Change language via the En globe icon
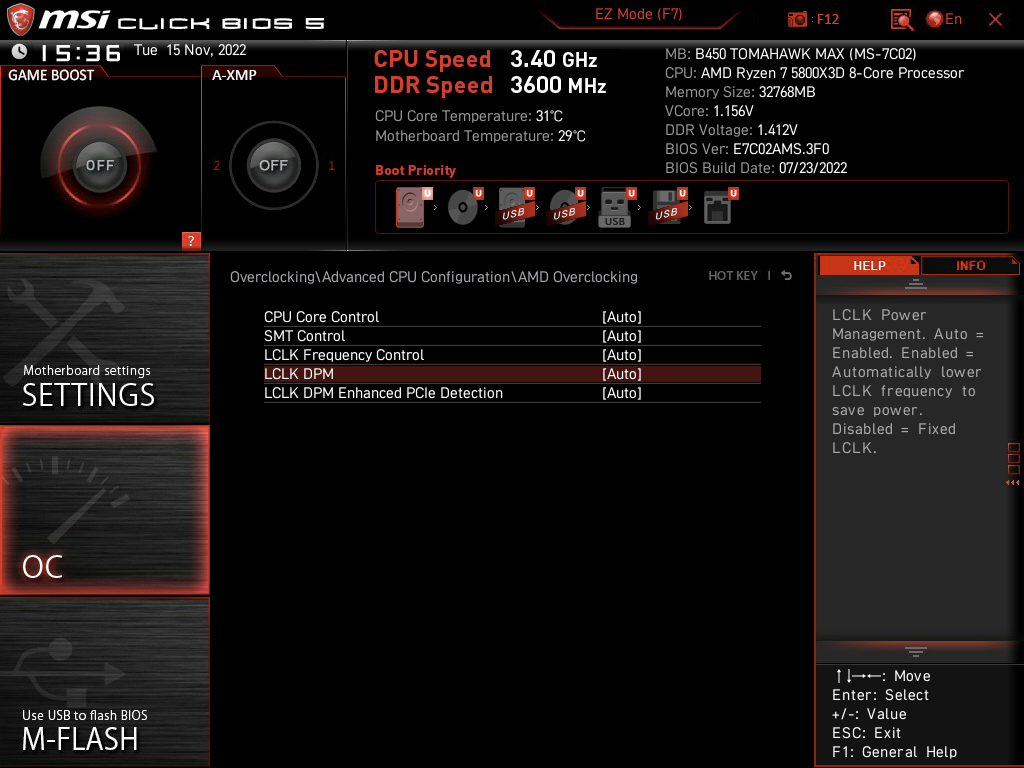 click(x=944, y=20)
